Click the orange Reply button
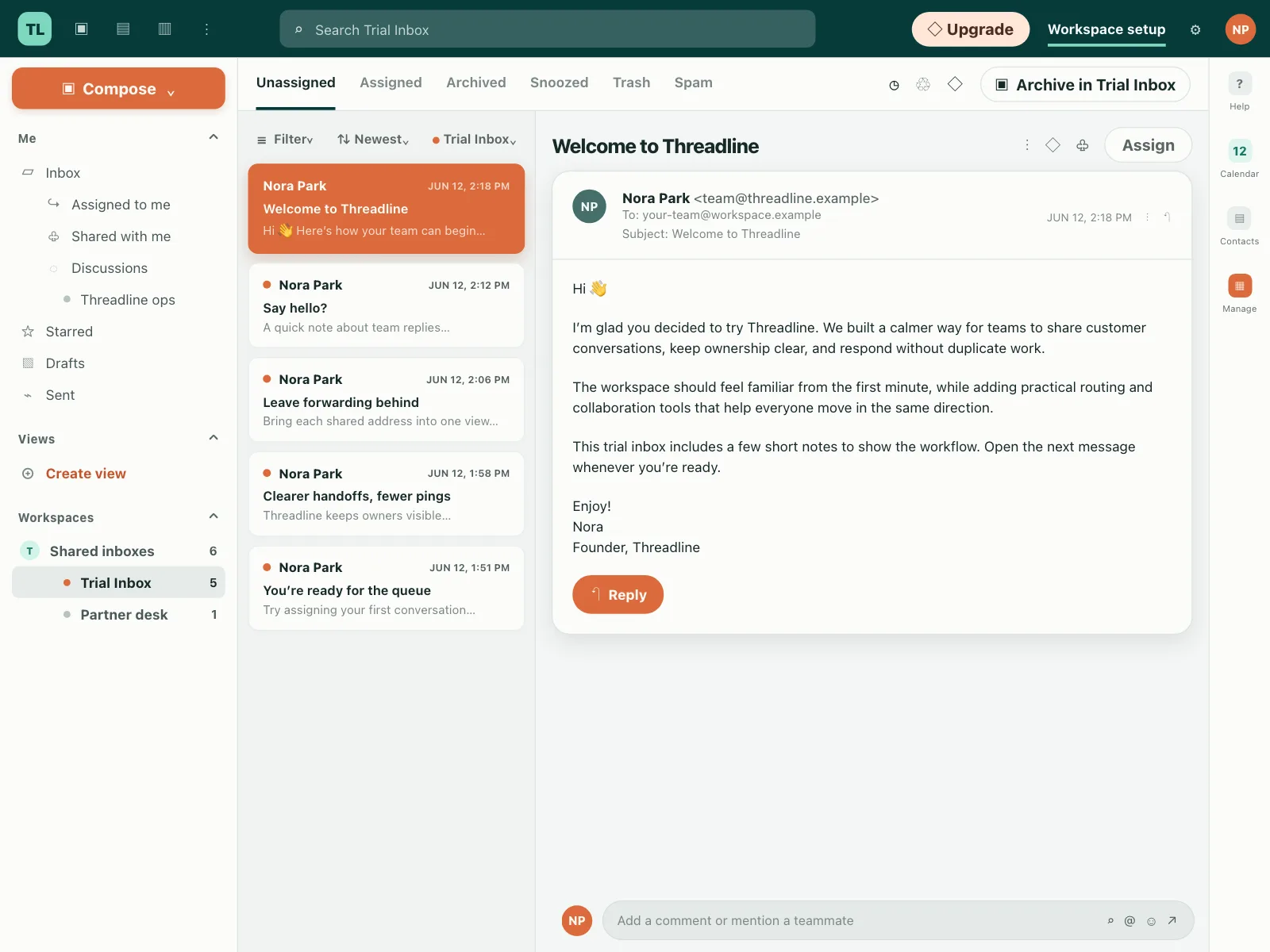The height and width of the screenshot is (952, 1270). pyautogui.click(x=618, y=595)
